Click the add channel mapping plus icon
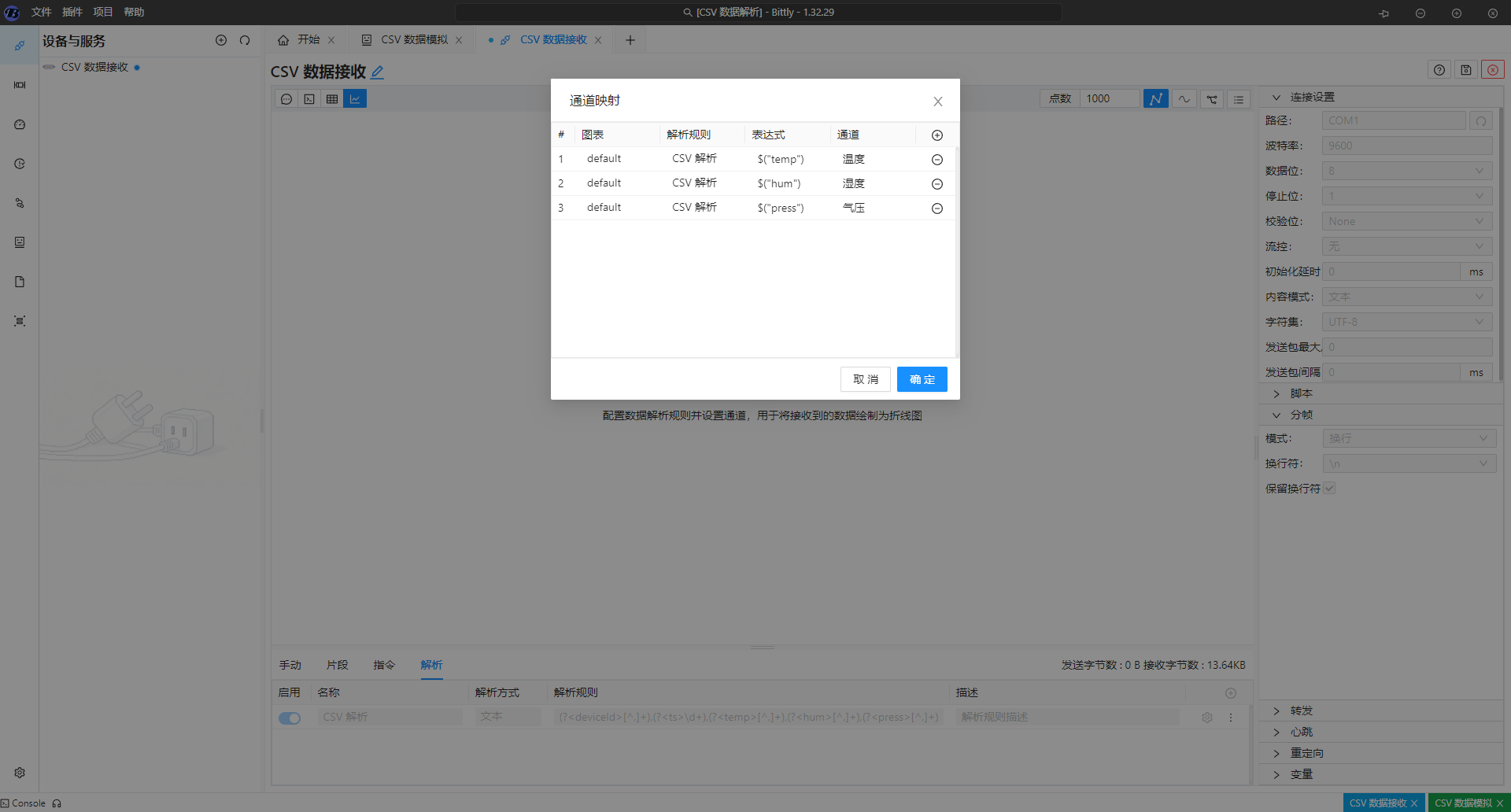The image size is (1511, 812). pyautogui.click(x=937, y=135)
